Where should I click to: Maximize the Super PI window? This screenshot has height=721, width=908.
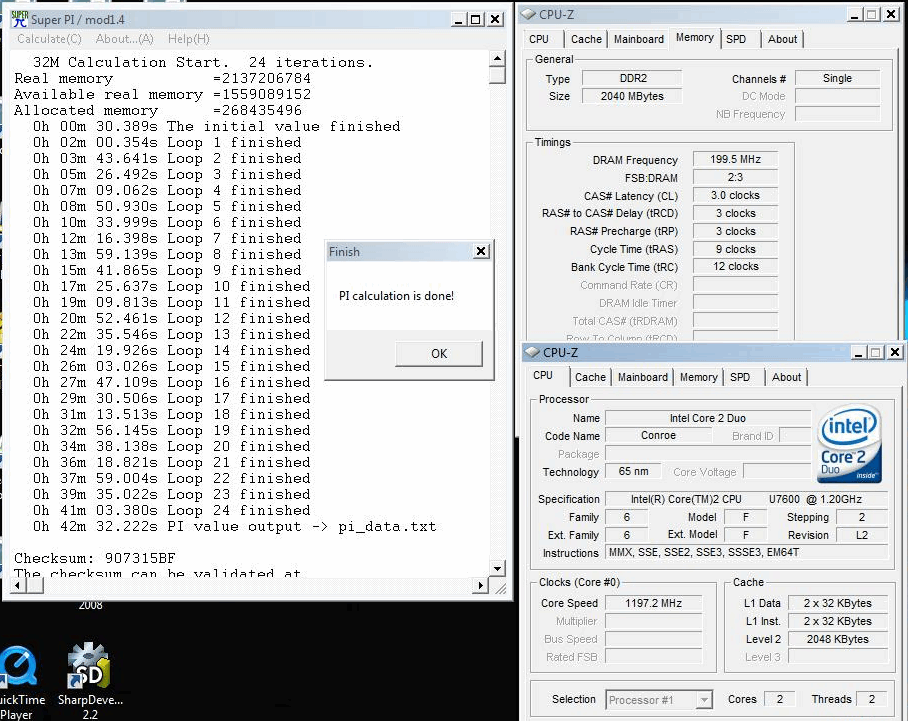pos(476,20)
